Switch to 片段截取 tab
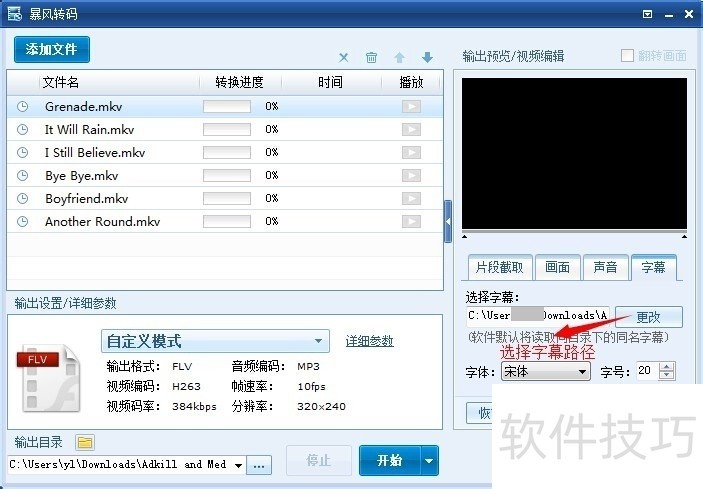The image size is (703, 489). (x=500, y=268)
